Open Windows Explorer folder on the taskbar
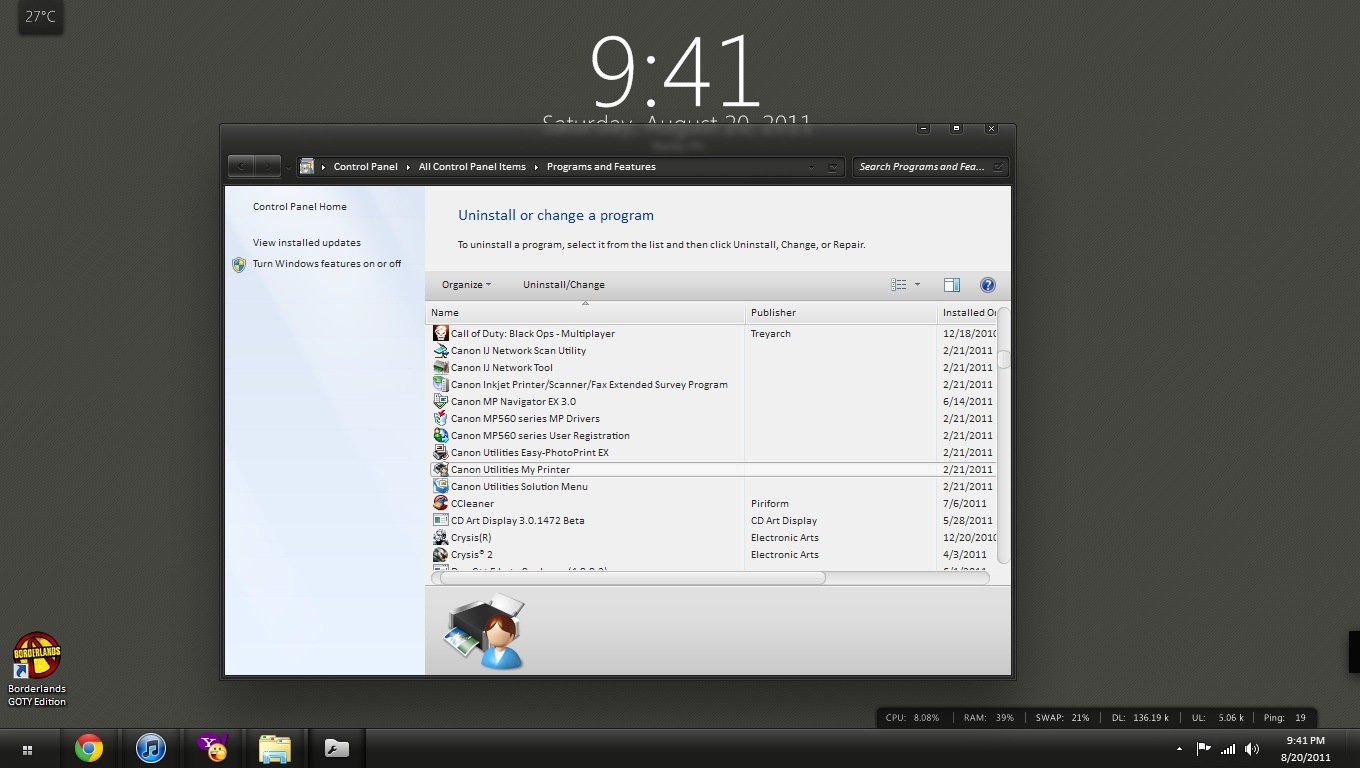This screenshot has width=1360, height=768. point(274,748)
